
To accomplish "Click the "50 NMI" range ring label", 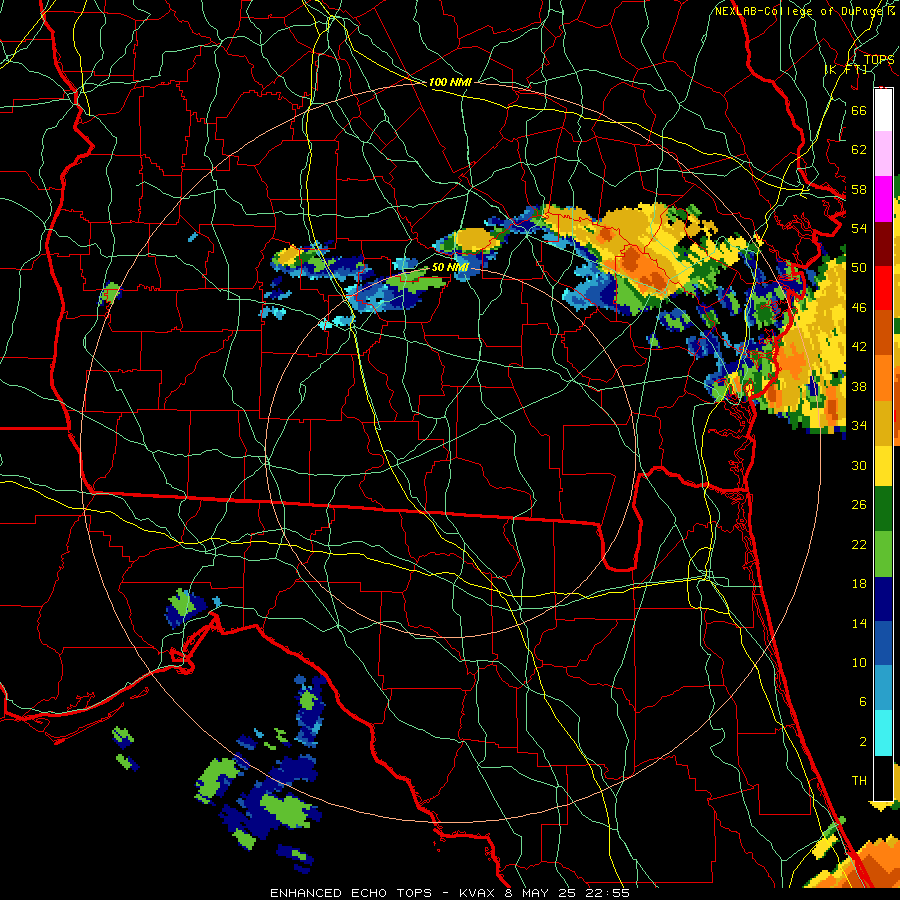I will click(450, 267).
